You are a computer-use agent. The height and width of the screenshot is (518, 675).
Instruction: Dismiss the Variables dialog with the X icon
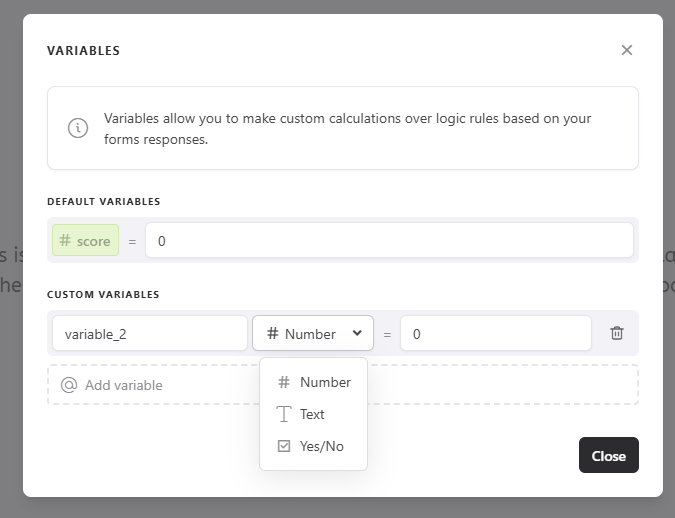tap(627, 50)
